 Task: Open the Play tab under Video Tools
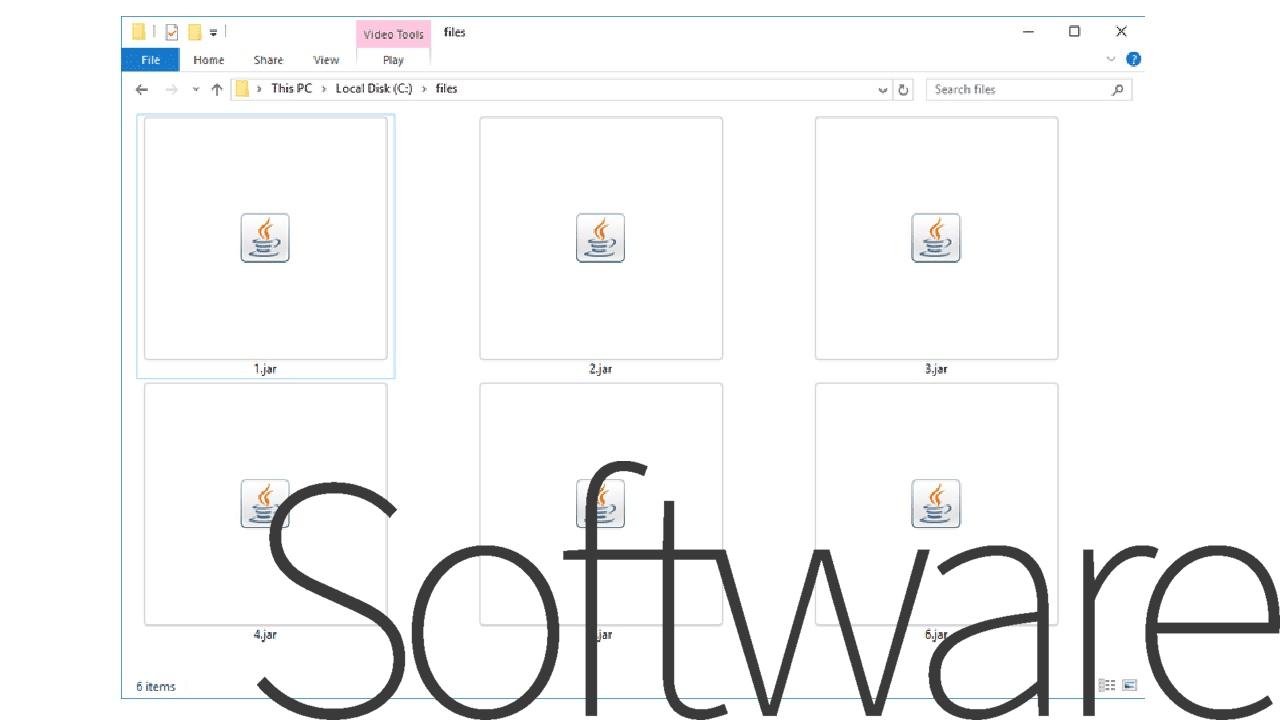pos(393,60)
